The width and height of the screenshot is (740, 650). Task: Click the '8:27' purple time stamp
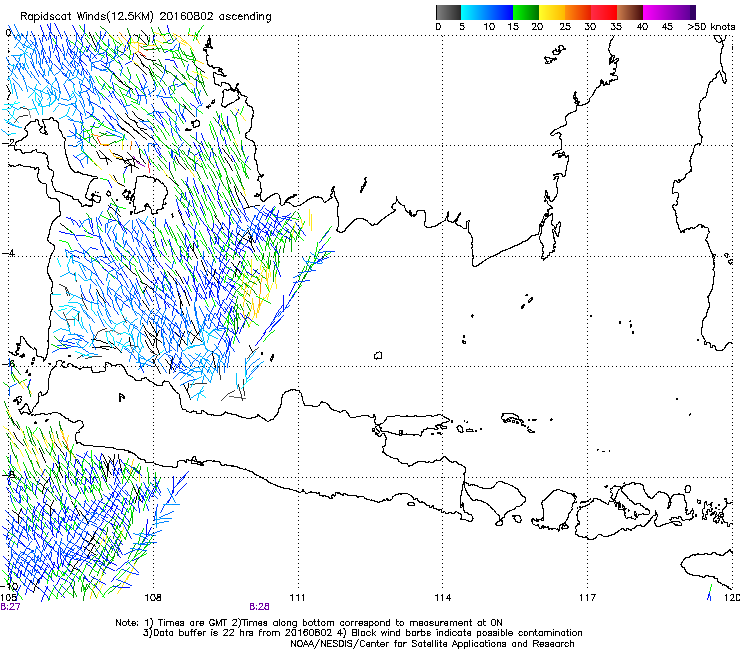point(10,607)
